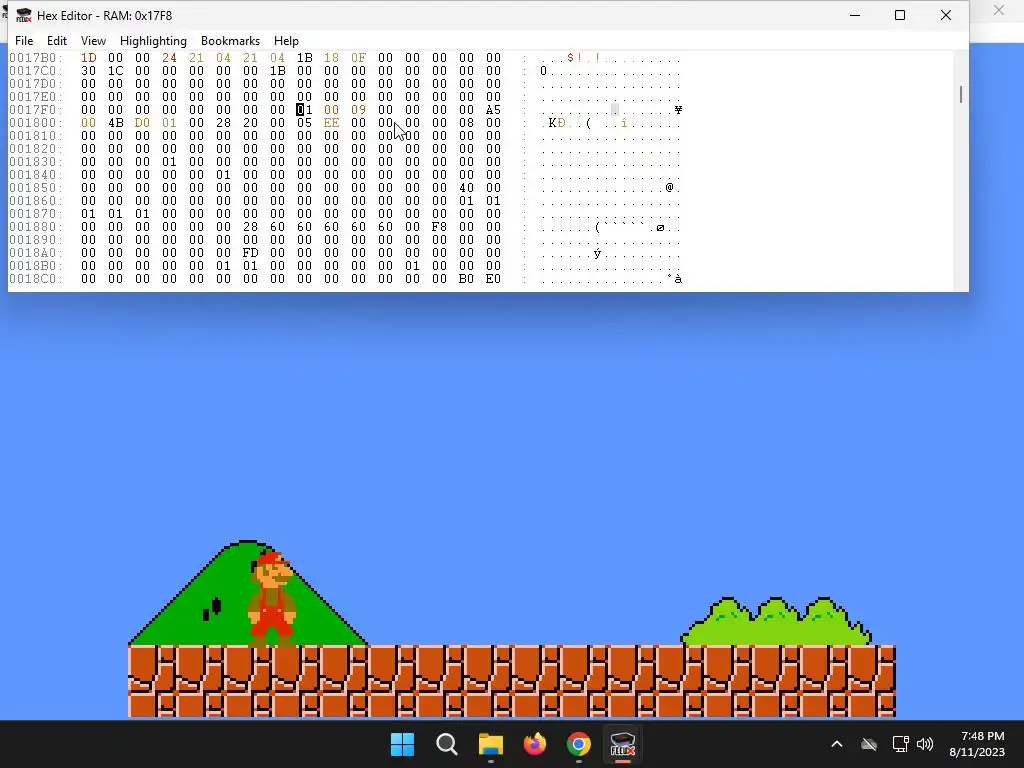Screen dimensions: 1024x768
Task: Open the Edit menu
Action: (x=57, y=40)
